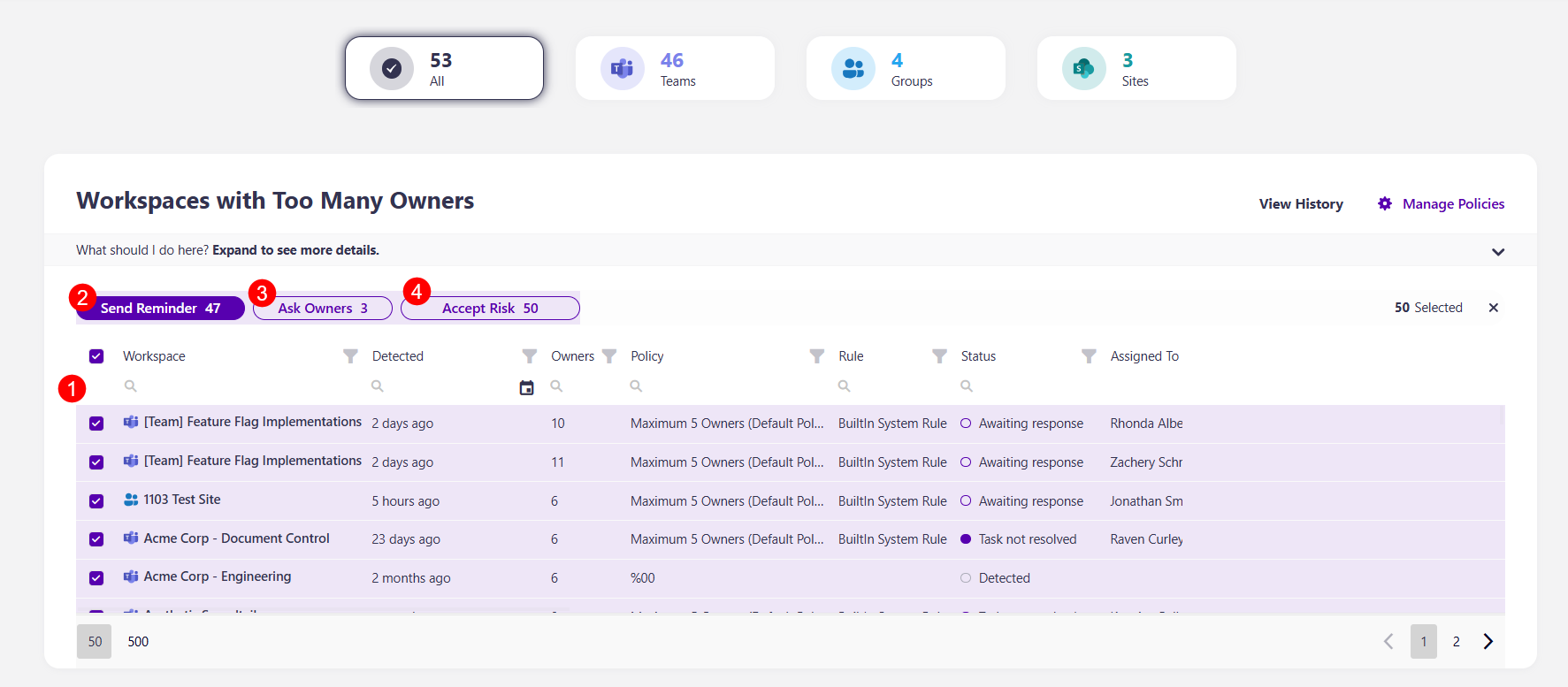
Task: Go to page 2
Action: click(x=1457, y=642)
